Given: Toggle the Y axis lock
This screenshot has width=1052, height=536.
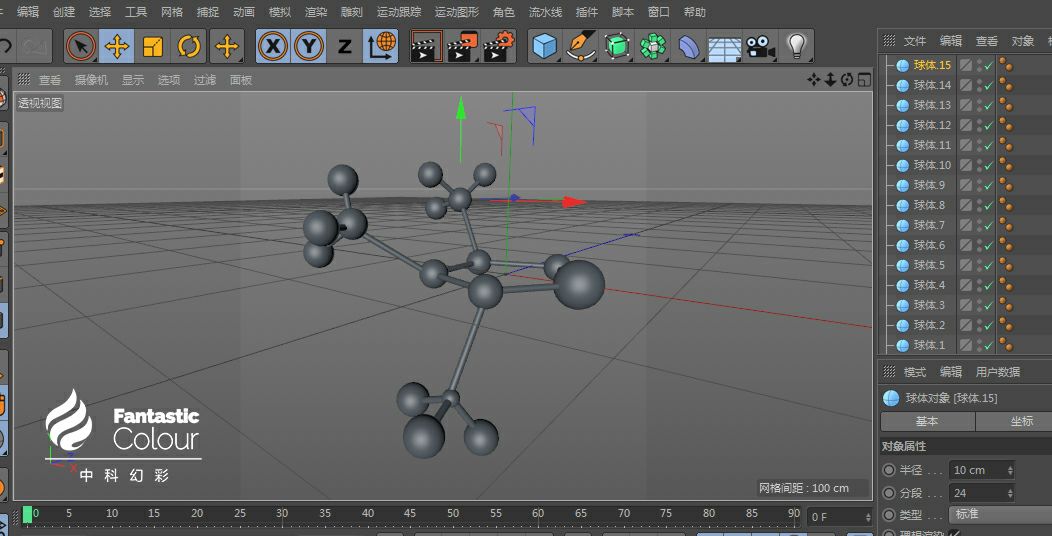Looking at the screenshot, I should point(309,46).
